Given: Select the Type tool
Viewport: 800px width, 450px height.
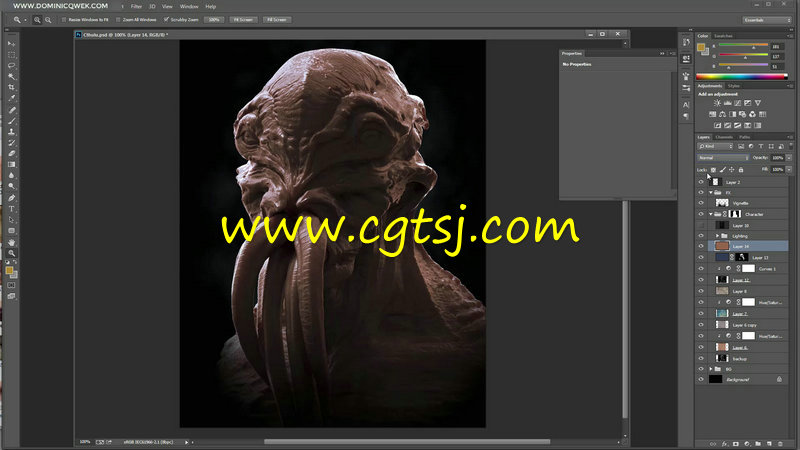Looking at the screenshot, I should [11, 209].
